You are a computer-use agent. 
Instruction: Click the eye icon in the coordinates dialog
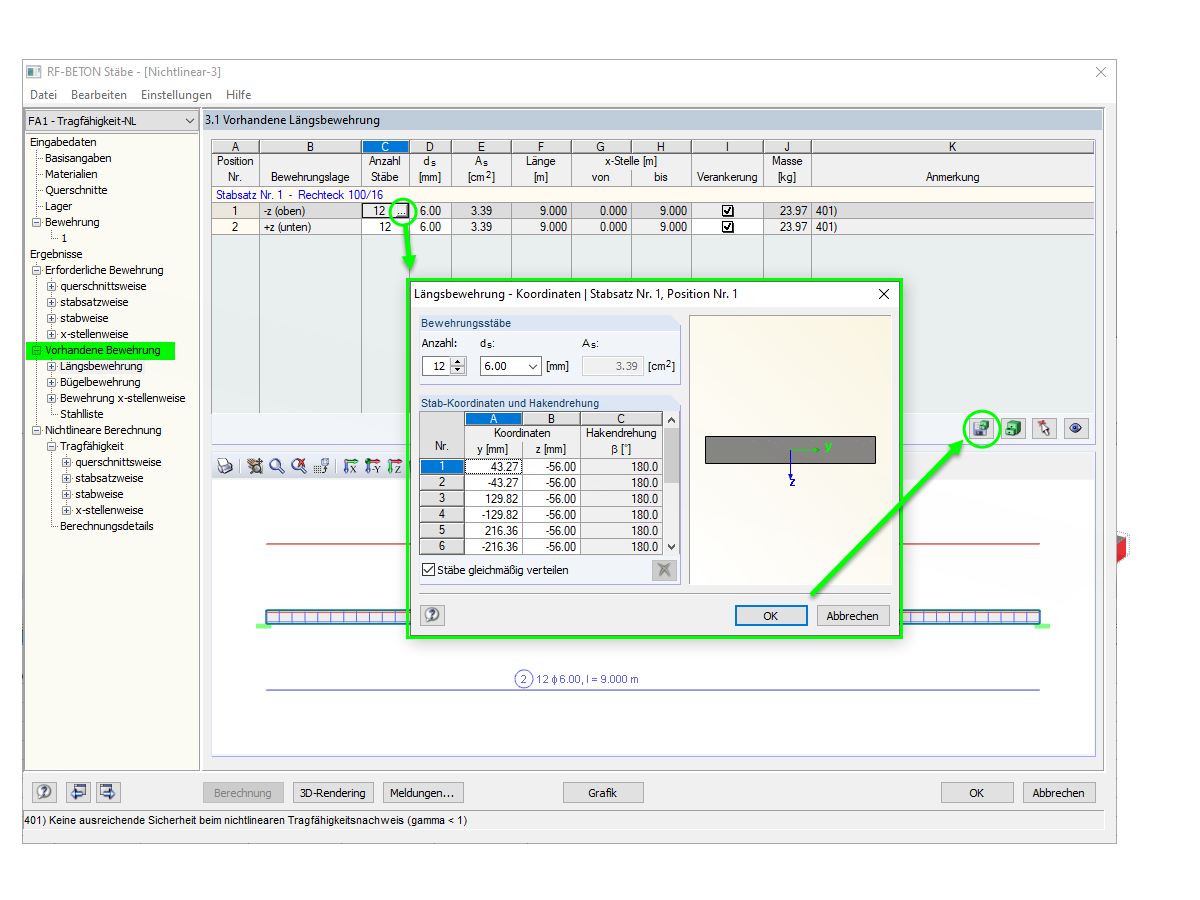(1076, 428)
